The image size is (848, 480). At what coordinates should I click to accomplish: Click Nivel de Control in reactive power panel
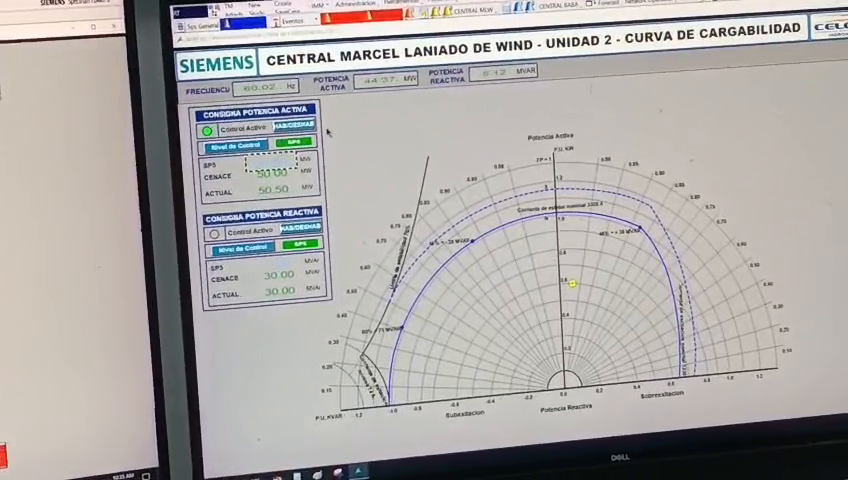243,249
